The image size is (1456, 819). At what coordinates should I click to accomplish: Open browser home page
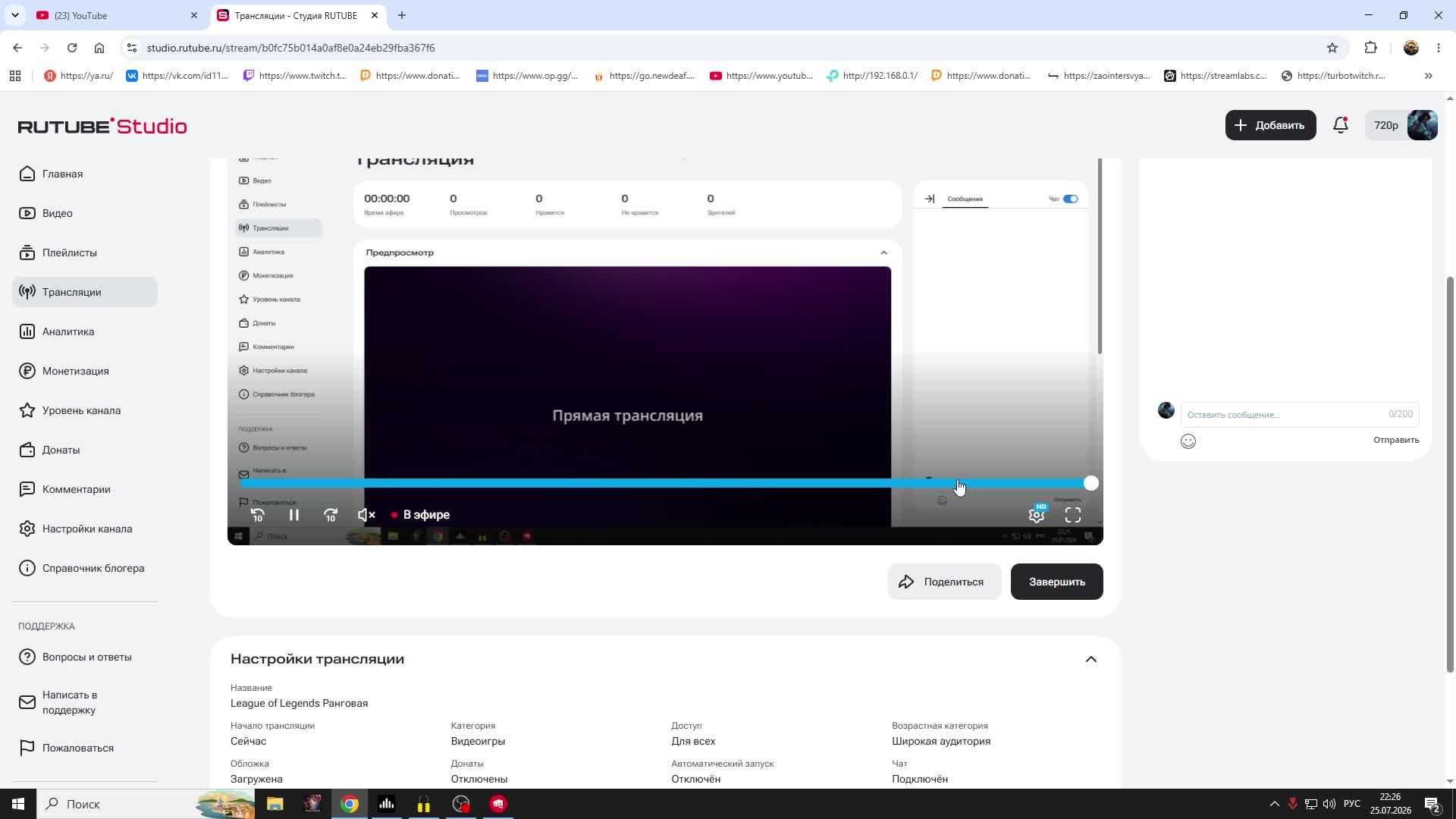[x=99, y=48]
